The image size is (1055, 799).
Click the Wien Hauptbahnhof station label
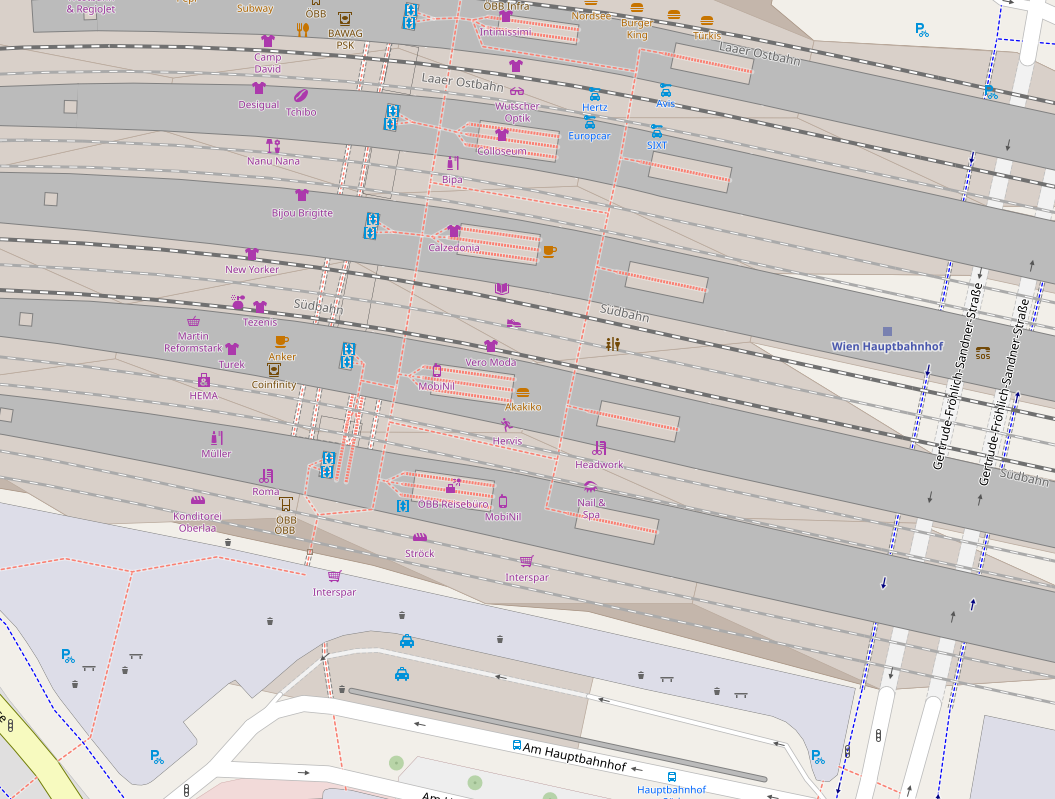(x=887, y=346)
